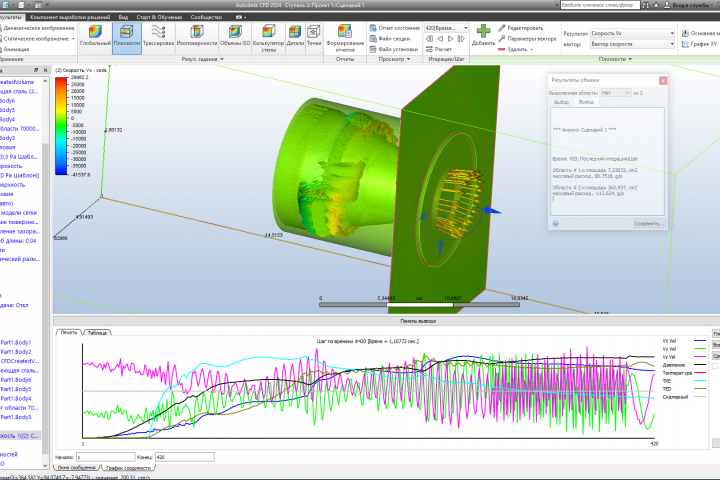Open Выделенная область Нет combo box
This screenshot has width=720, height=480.
pos(616,93)
